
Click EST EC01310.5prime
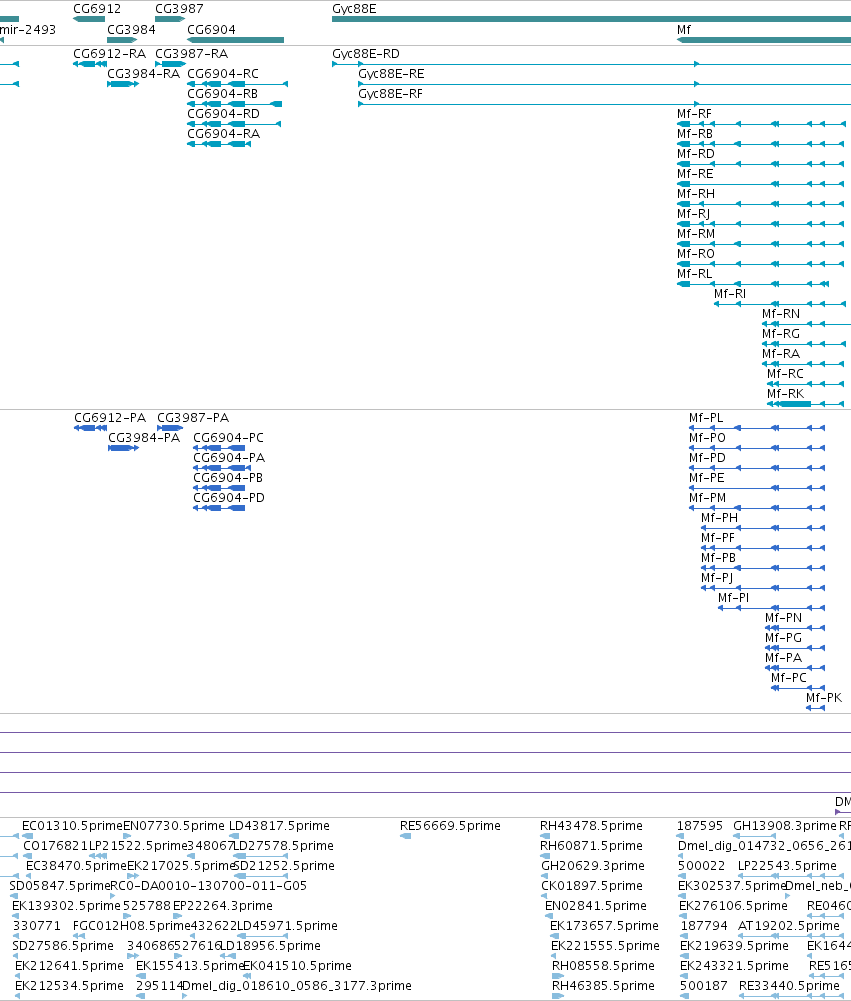[72, 826]
